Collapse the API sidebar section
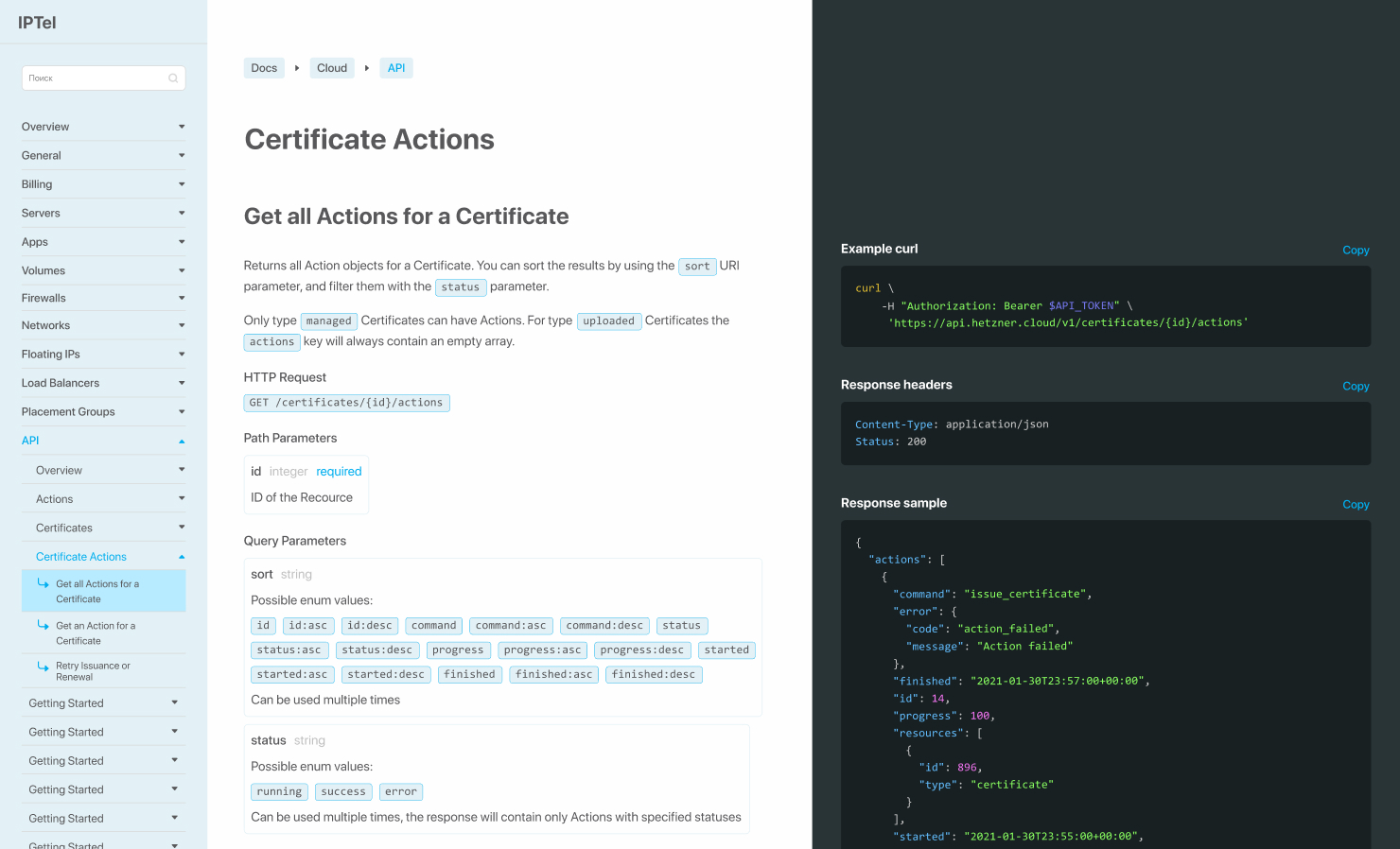 click(182, 442)
